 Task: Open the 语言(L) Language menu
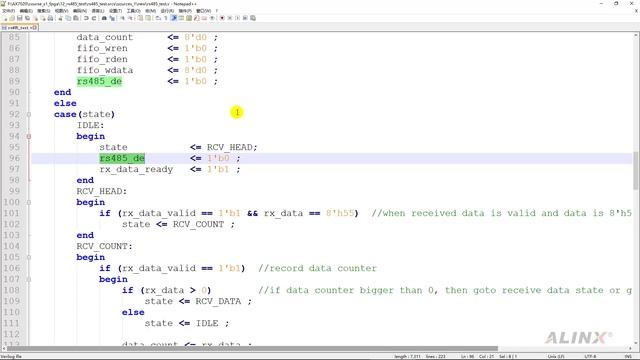pyautogui.click(x=98, y=11)
